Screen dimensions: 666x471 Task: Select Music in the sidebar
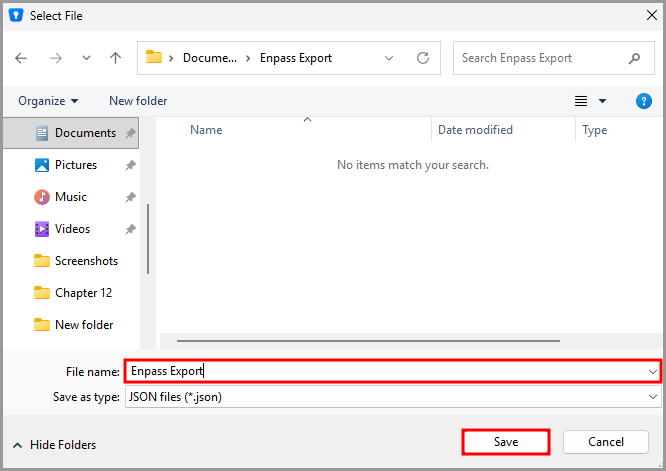click(71, 197)
